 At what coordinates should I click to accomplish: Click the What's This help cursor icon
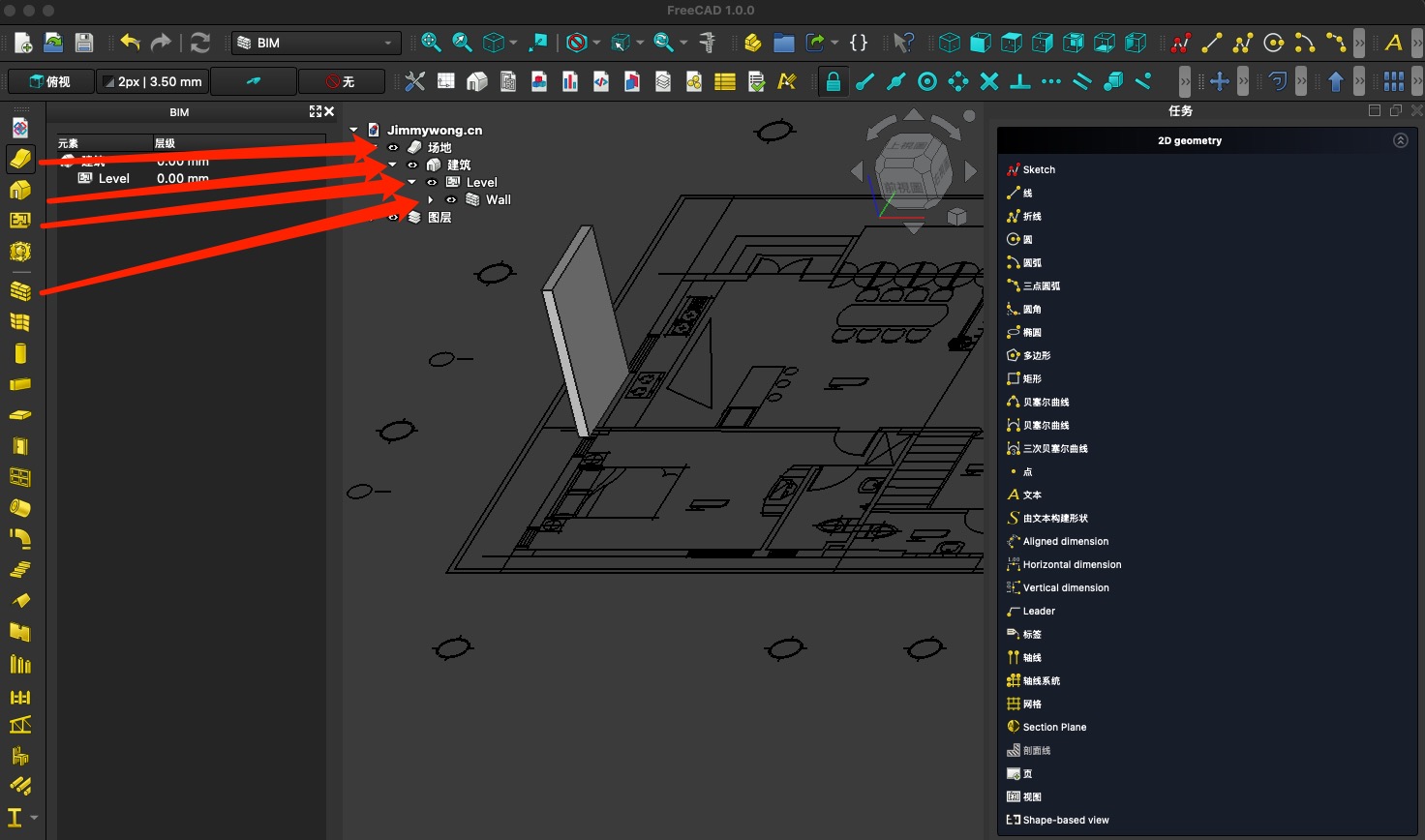click(903, 43)
